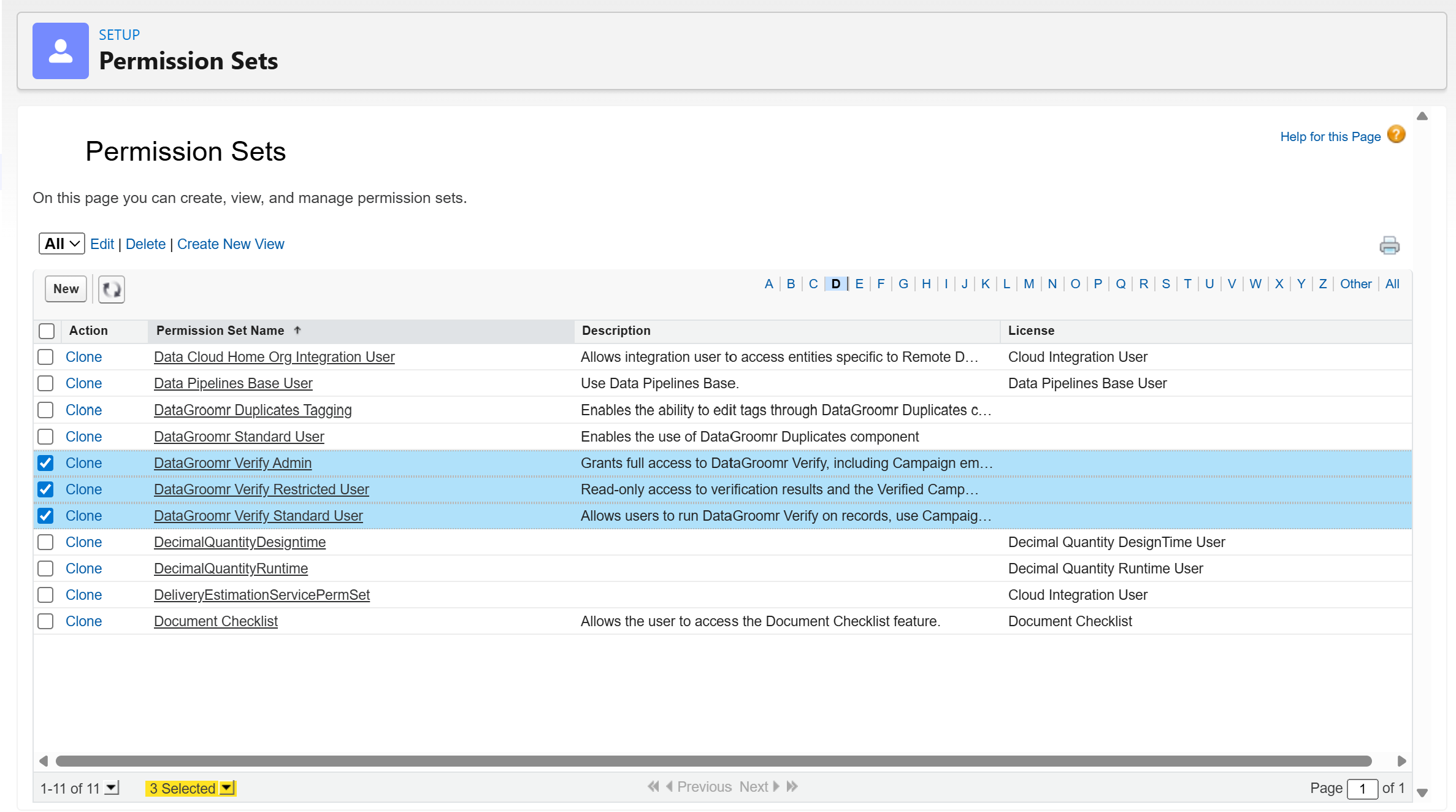Click the printable view printer icon

pyautogui.click(x=1389, y=245)
